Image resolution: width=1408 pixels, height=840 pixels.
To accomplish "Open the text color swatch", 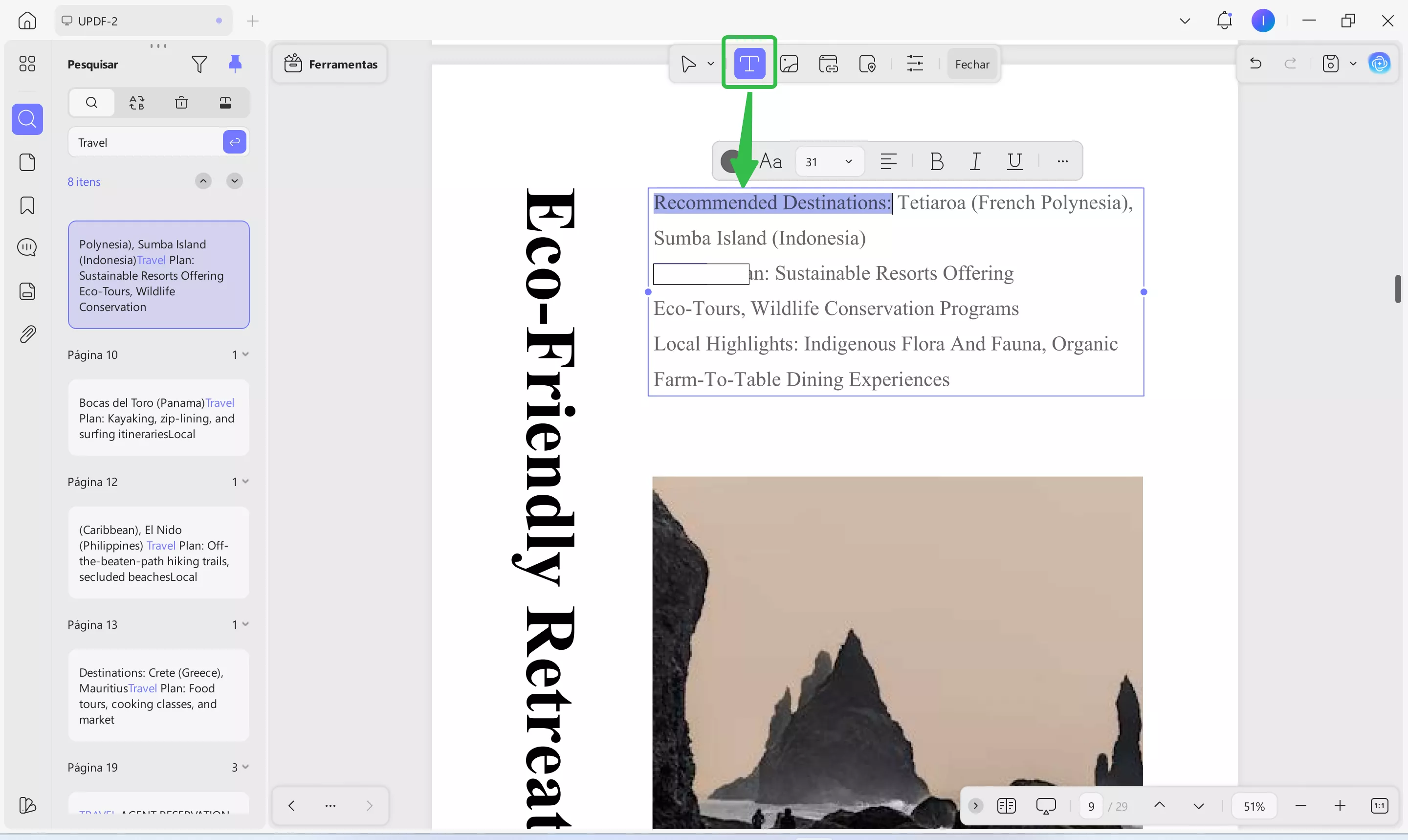I will point(730,161).
